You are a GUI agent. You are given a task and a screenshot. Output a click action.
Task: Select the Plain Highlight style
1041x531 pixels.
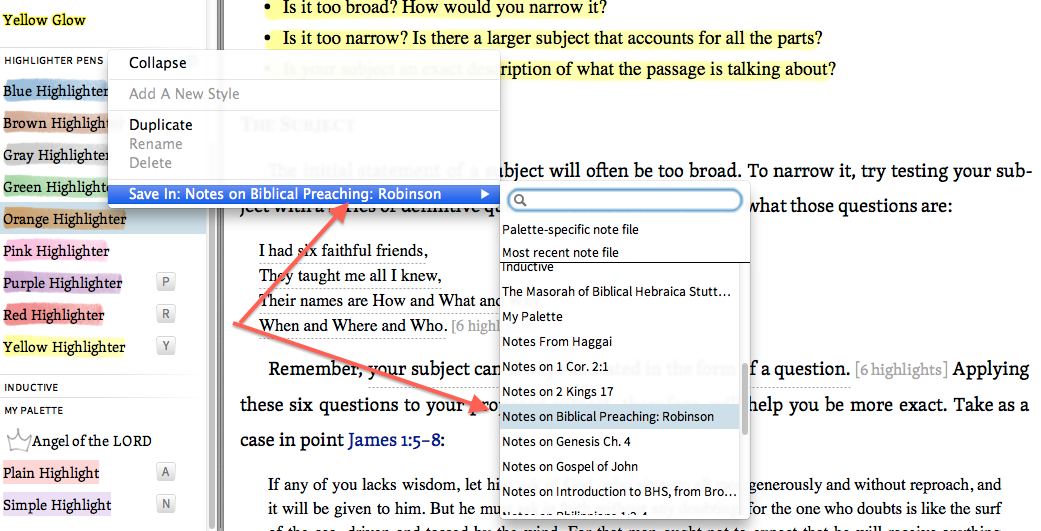pos(51,473)
